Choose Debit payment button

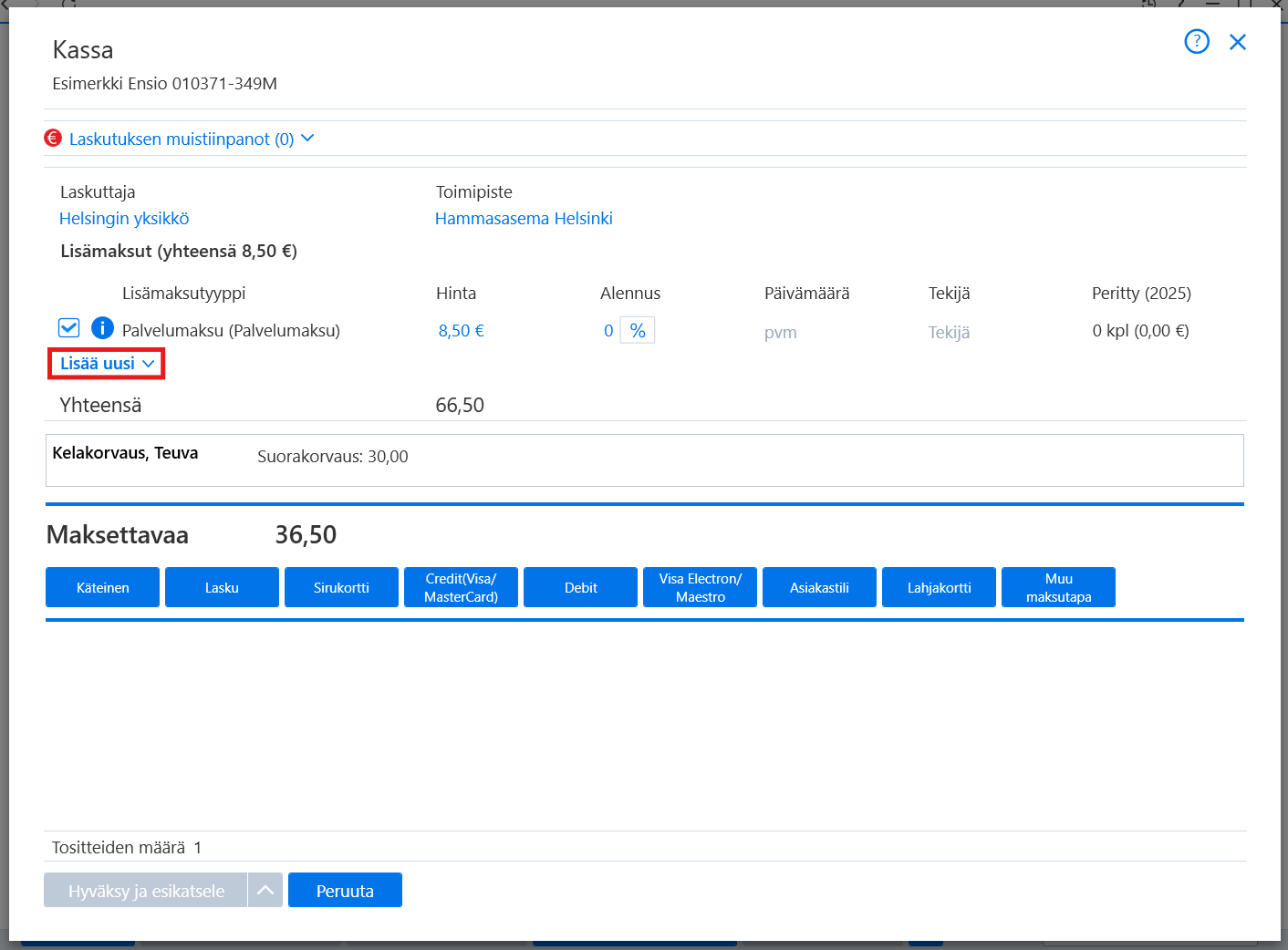[580, 587]
